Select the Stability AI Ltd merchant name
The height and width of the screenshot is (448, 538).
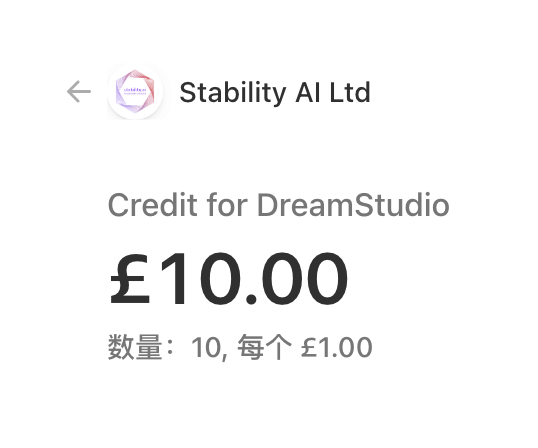pyautogui.click(x=275, y=92)
